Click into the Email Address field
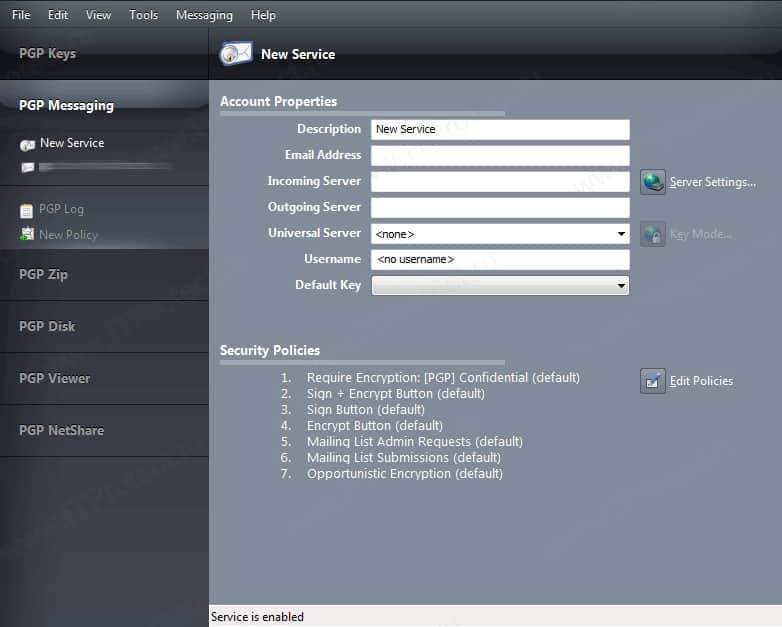 [x=500, y=155]
